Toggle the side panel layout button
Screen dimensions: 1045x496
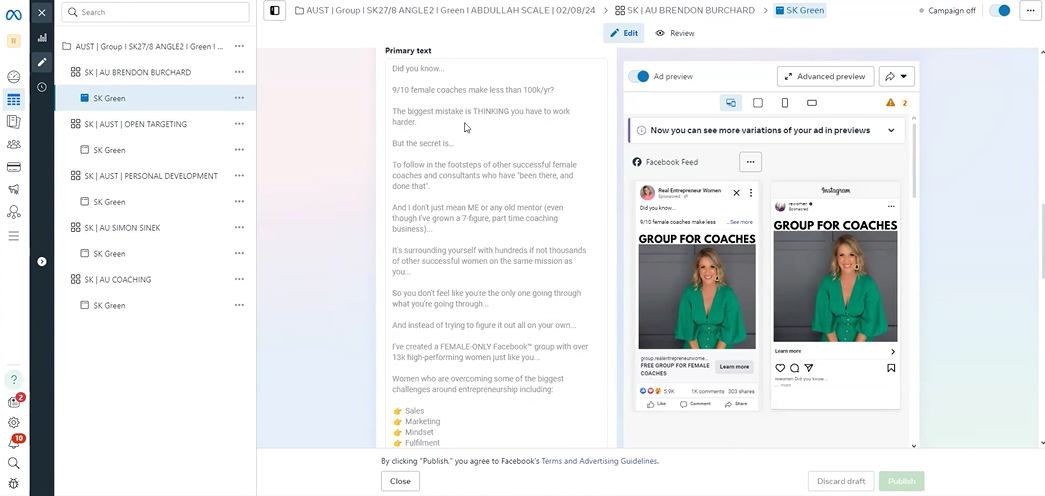pos(275,10)
